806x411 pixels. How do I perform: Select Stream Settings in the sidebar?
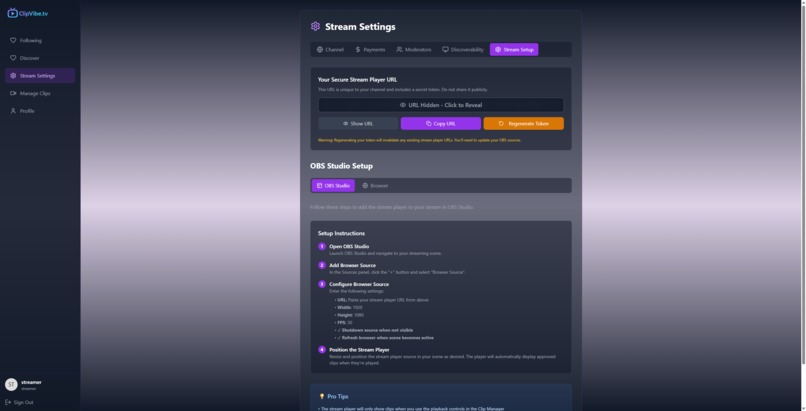(x=40, y=76)
